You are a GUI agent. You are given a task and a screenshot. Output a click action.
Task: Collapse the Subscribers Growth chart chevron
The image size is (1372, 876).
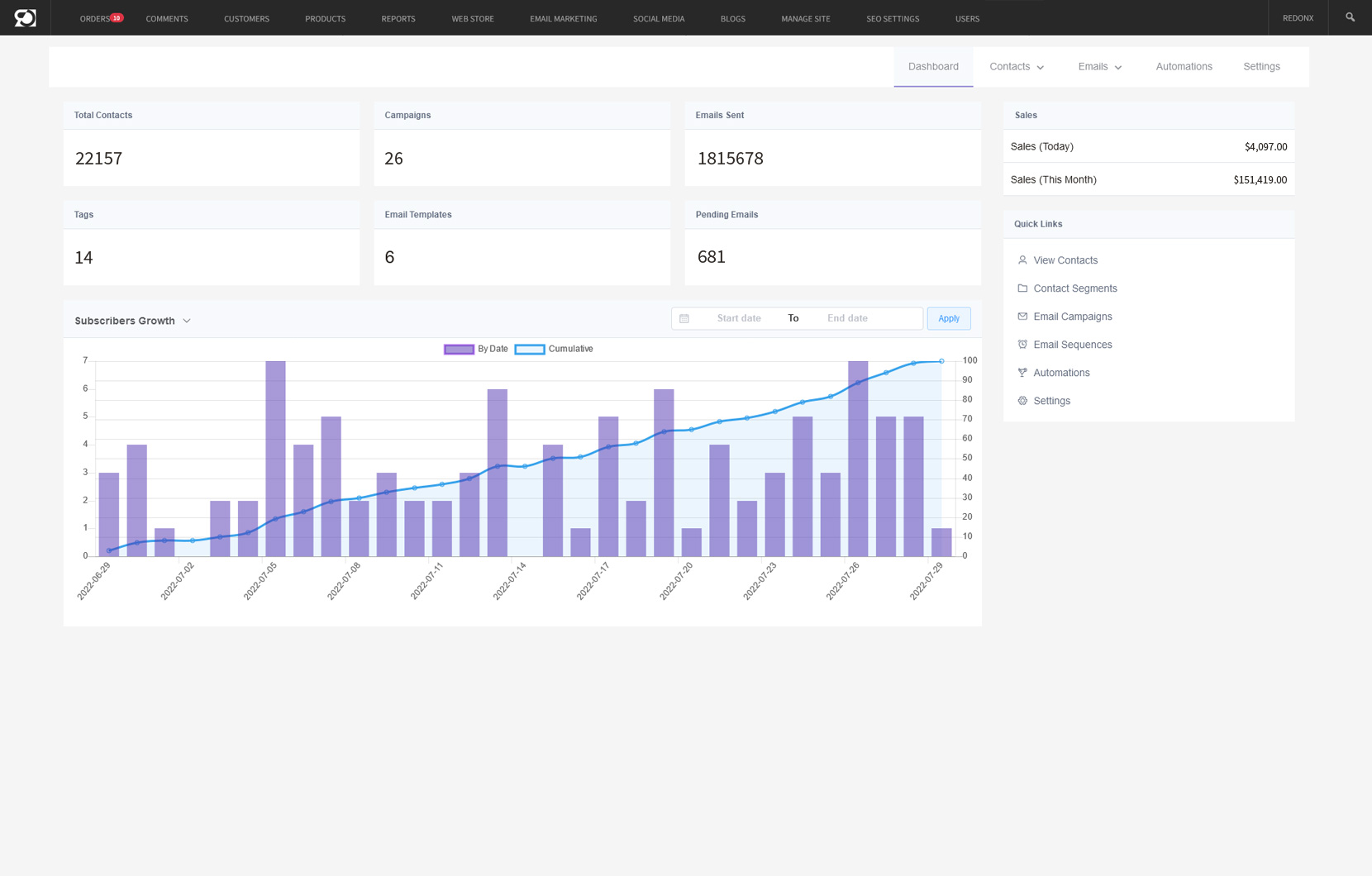coord(188,321)
